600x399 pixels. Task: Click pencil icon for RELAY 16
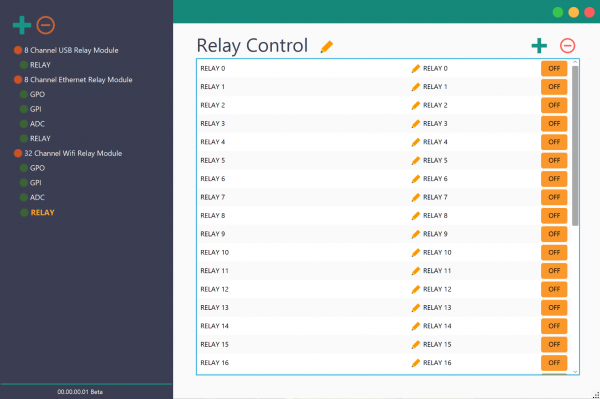(x=416, y=363)
